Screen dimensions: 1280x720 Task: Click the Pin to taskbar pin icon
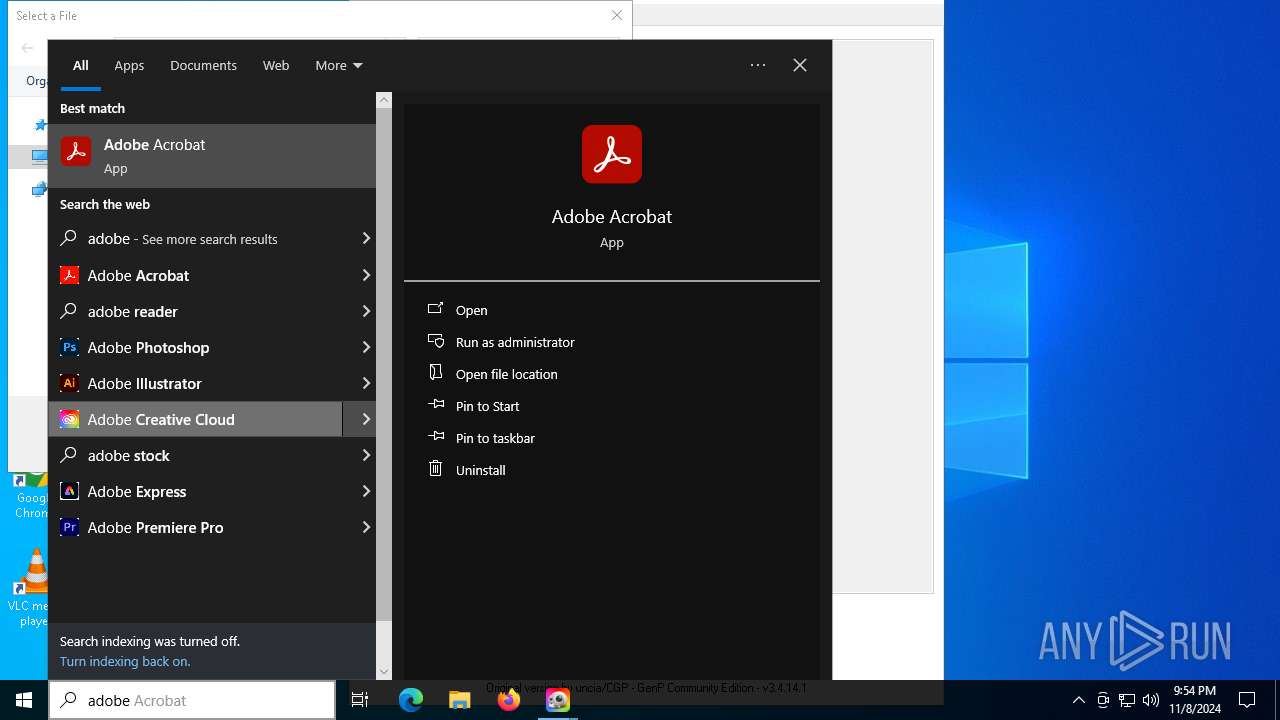pyautogui.click(x=436, y=437)
